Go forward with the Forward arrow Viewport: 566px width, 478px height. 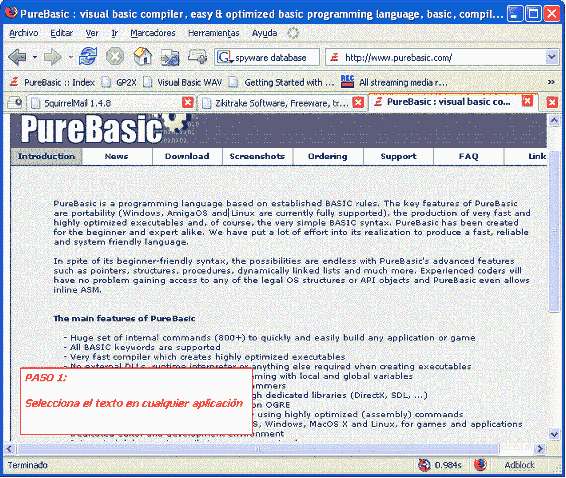[52, 57]
